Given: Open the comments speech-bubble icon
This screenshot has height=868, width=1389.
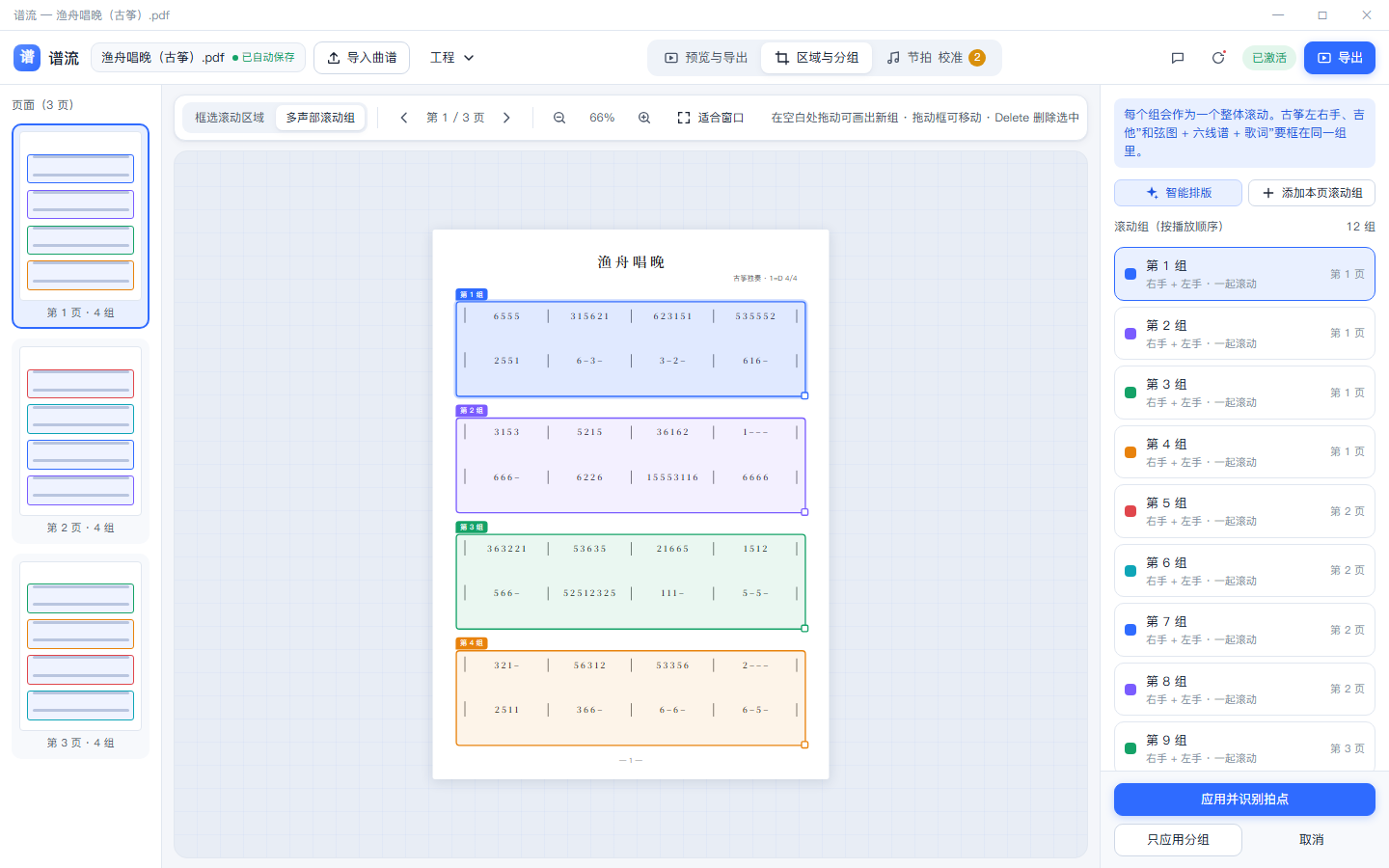Looking at the screenshot, I should (1178, 58).
